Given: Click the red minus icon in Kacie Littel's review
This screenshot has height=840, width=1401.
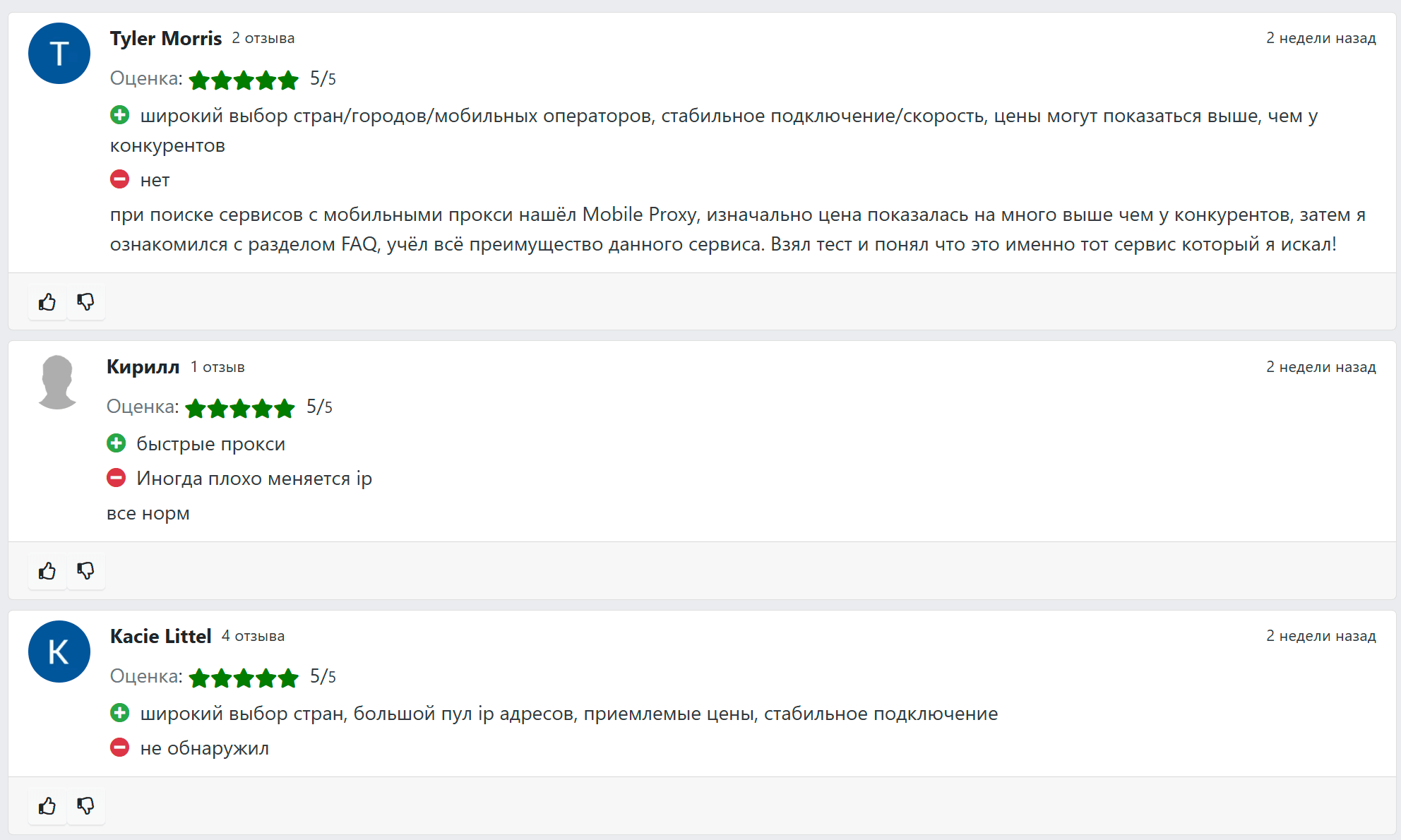Looking at the screenshot, I should 120,747.
